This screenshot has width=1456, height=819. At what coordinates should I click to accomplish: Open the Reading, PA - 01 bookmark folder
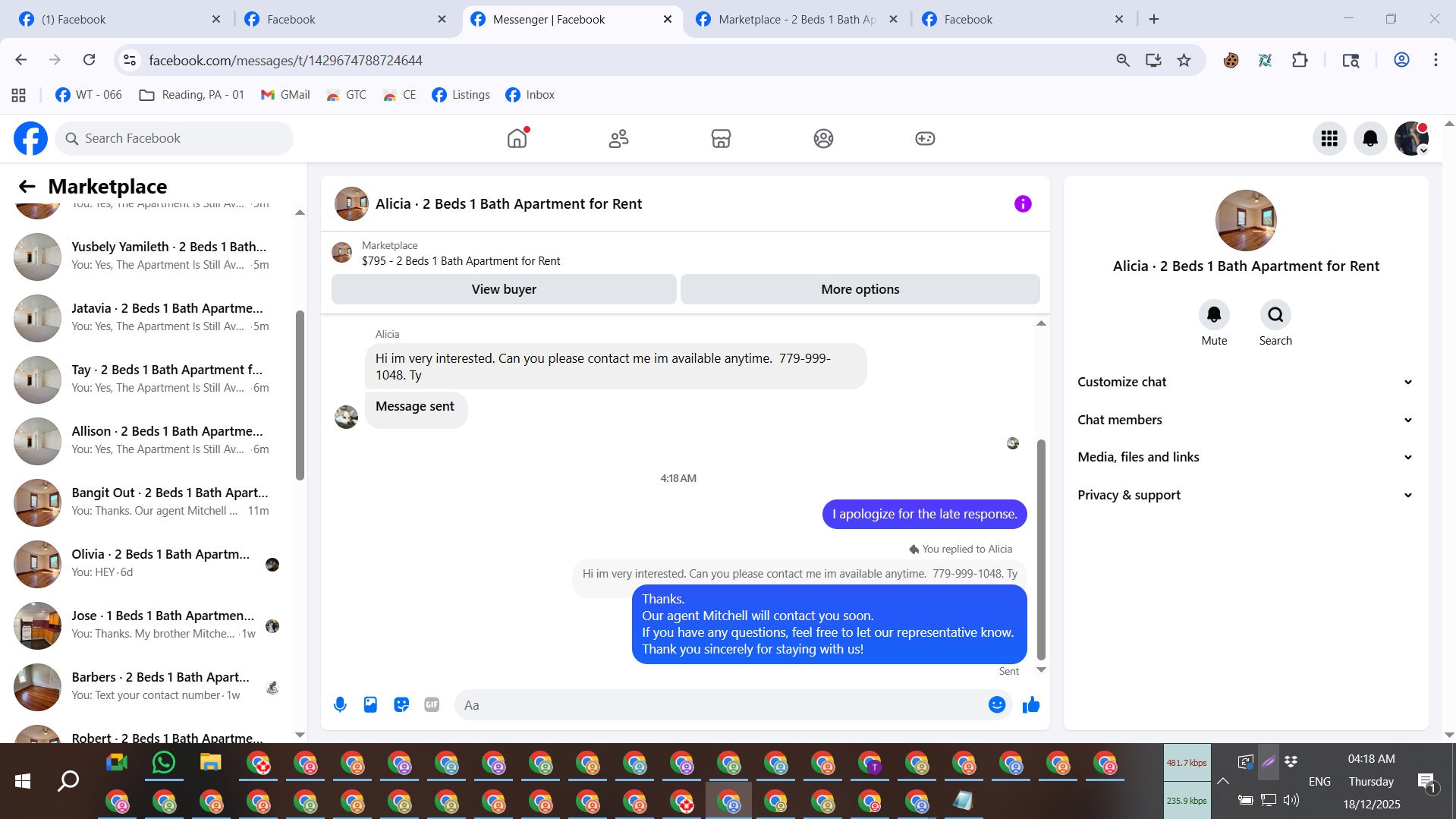192,95
